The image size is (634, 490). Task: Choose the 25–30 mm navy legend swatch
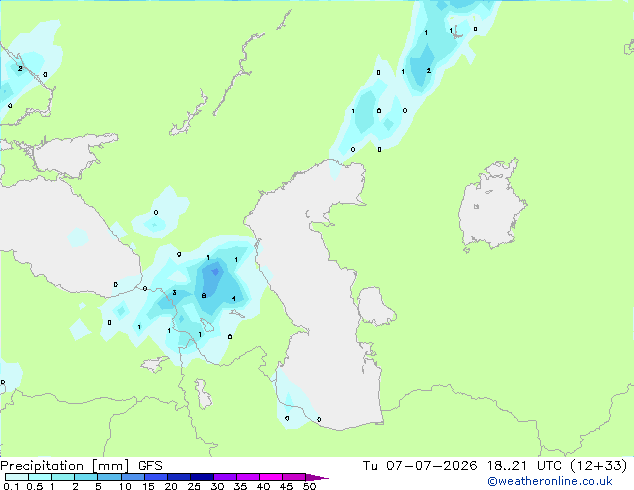[202, 477]
